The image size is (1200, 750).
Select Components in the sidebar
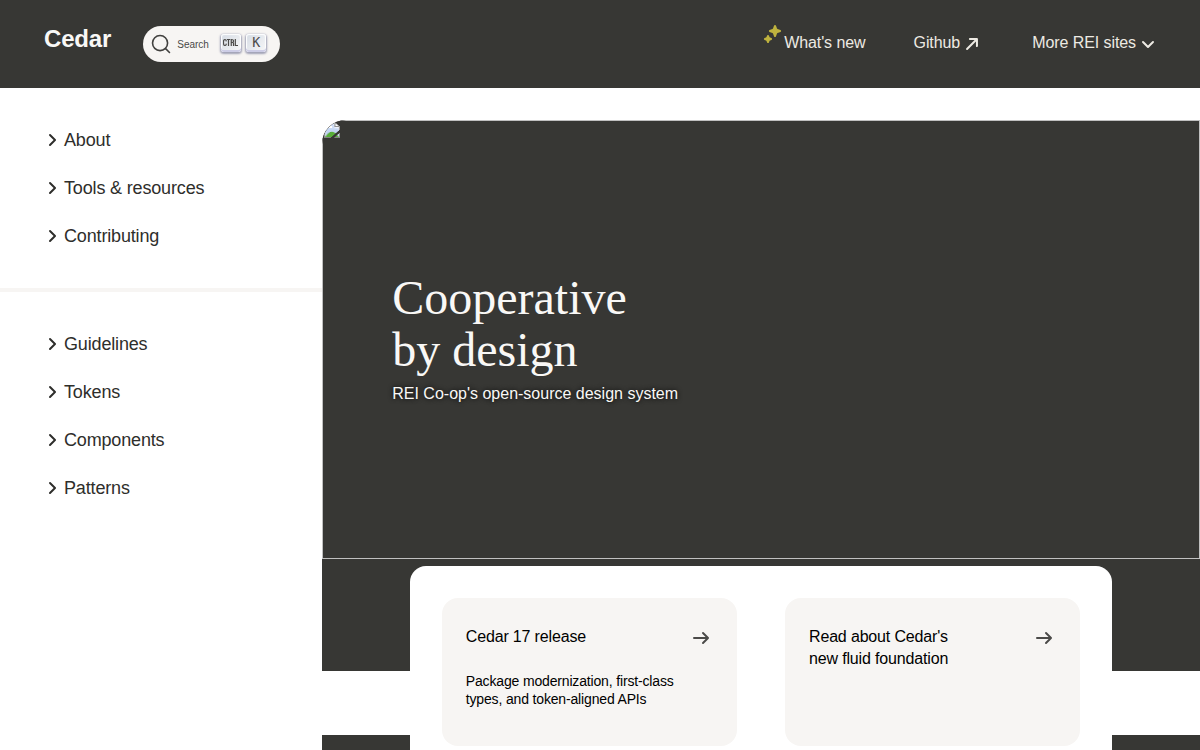click(114, 440)
